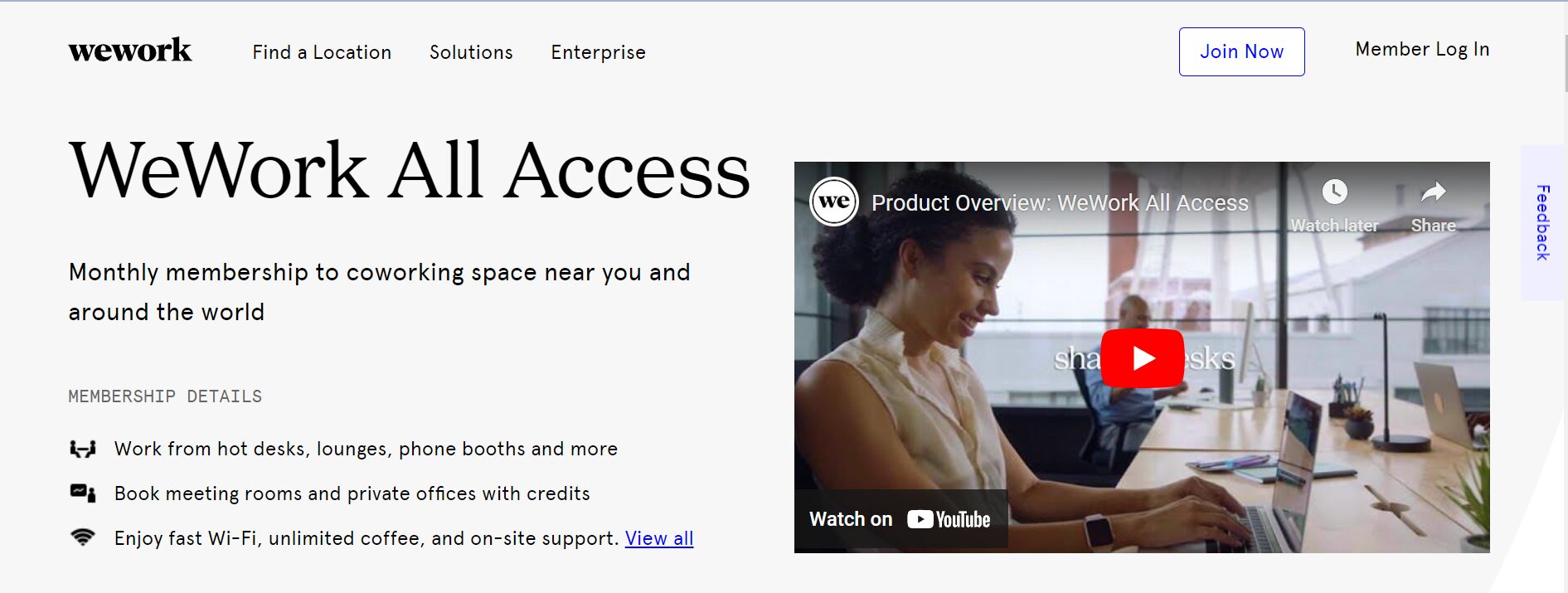Open the Find a Location menu
1568x593 pixels.
(x=322, y=52)
